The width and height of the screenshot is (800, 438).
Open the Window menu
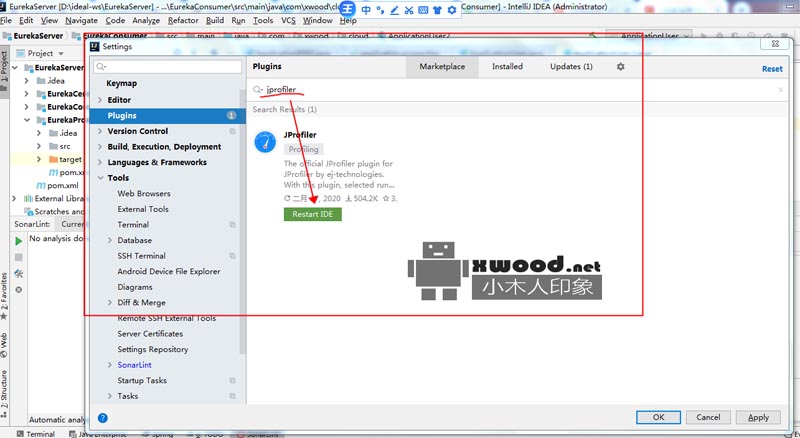click(x=317, y=20)
